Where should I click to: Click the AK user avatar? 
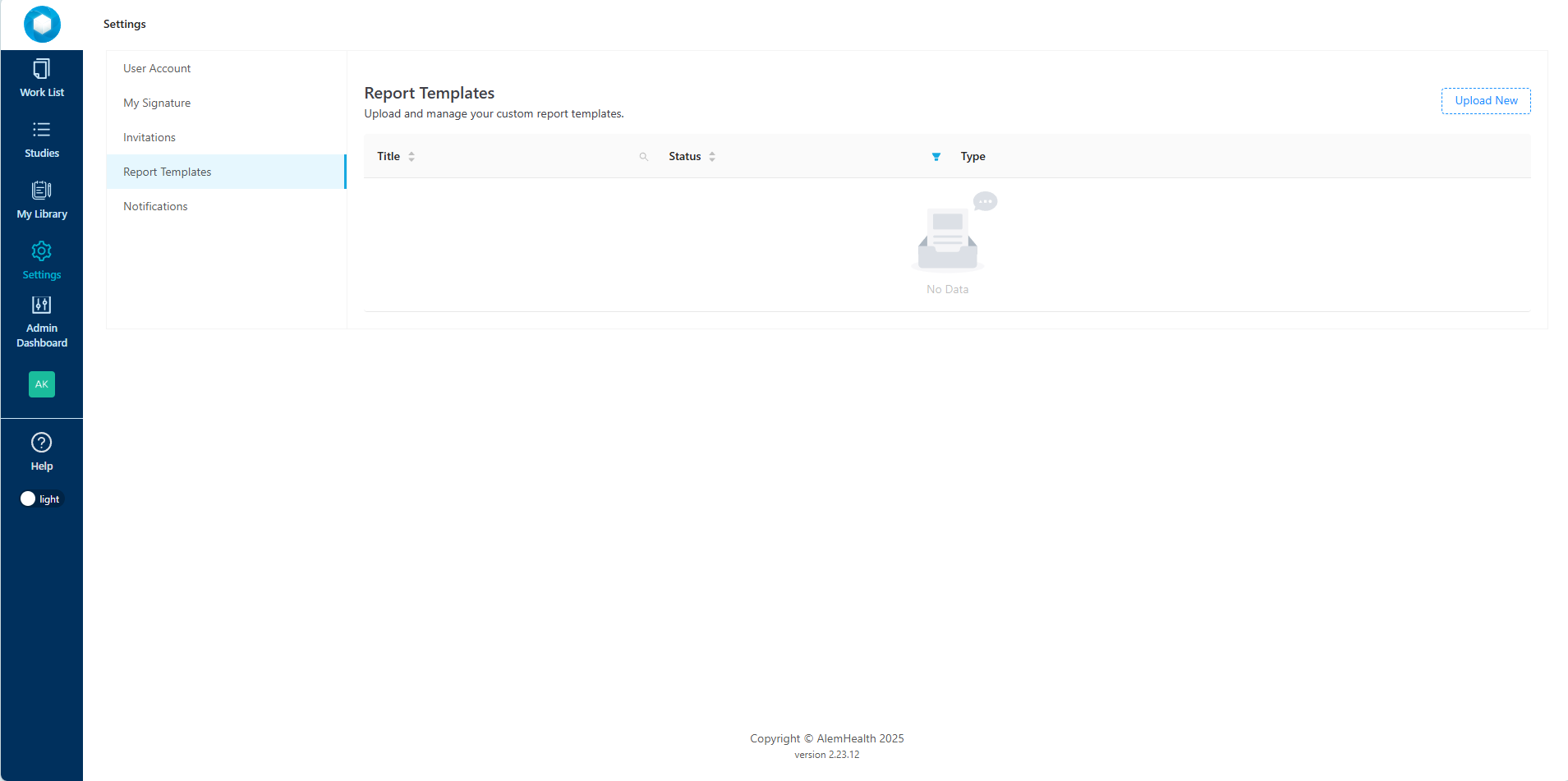click(x=42, y=384)
